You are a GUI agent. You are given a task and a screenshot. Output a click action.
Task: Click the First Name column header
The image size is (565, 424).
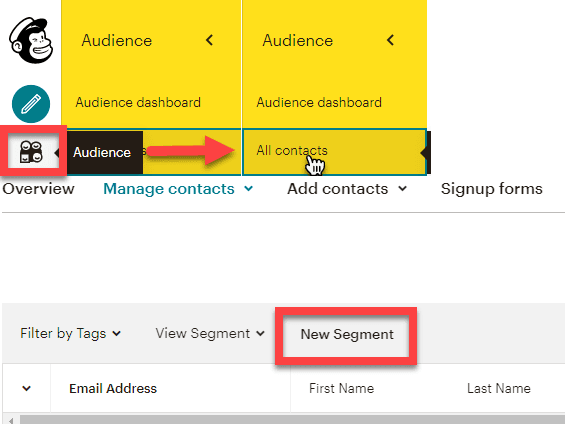coord(341,388)
